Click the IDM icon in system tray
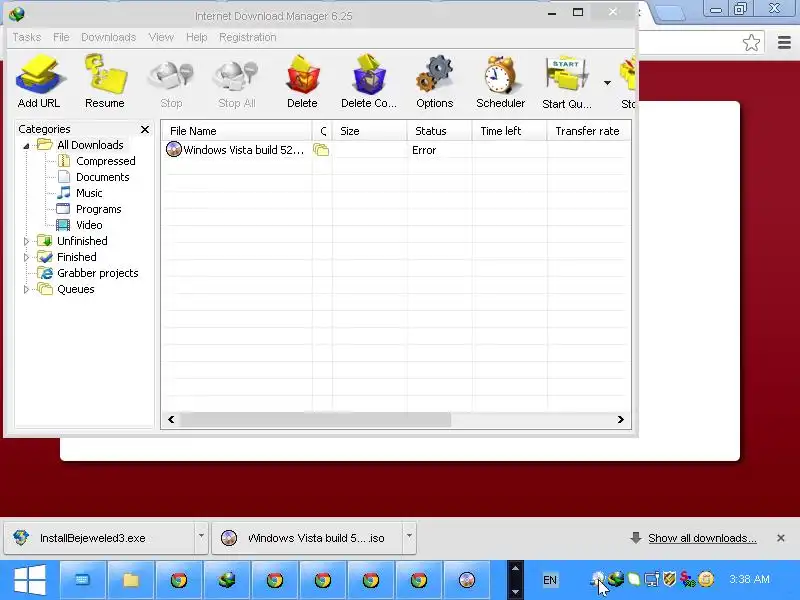The width and height of the screenshot is (800, 600). [616, 579]
